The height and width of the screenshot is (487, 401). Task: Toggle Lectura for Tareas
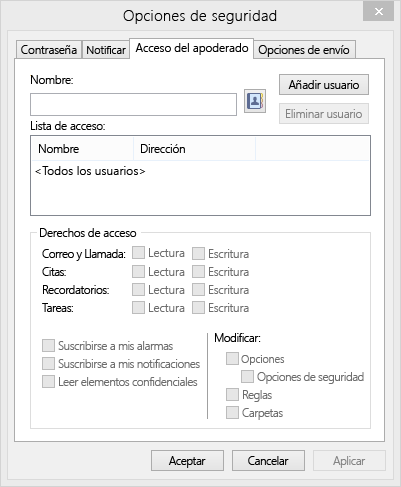tap(138, 307)
